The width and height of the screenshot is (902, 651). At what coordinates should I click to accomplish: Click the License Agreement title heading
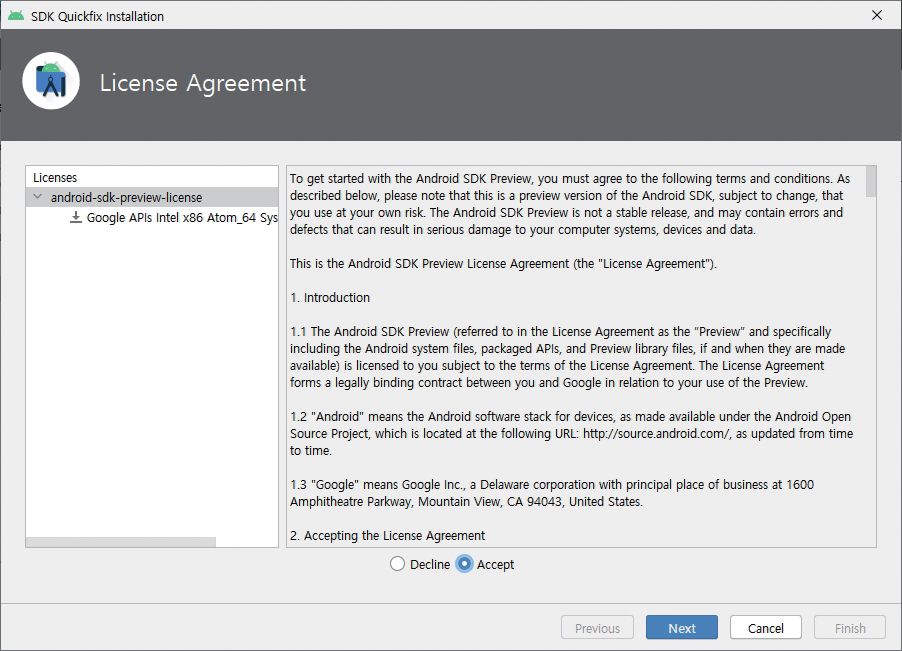tap(202, 83)
